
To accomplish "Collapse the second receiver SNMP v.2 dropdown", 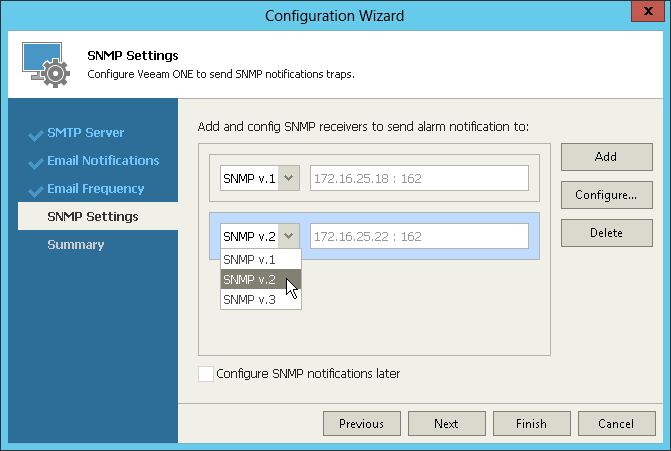I will (289, 236).
